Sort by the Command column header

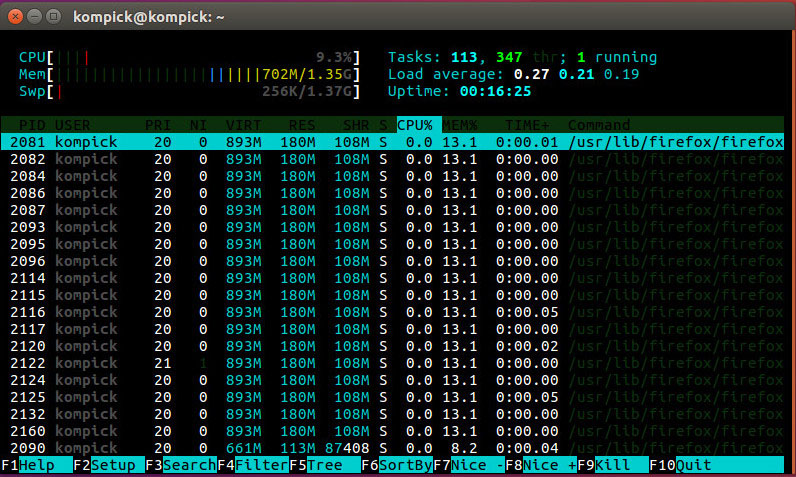[x=599, y=125]
